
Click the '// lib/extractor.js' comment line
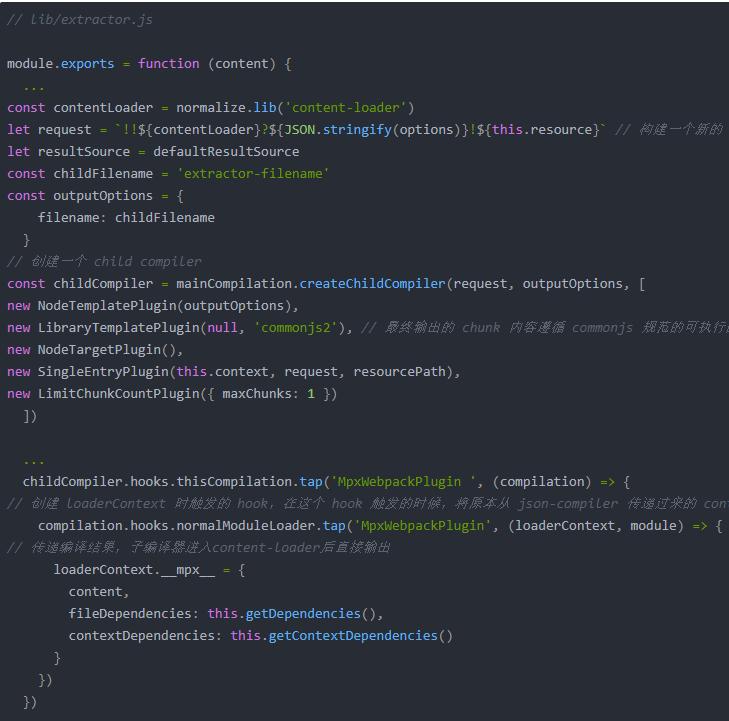(80, 20)
